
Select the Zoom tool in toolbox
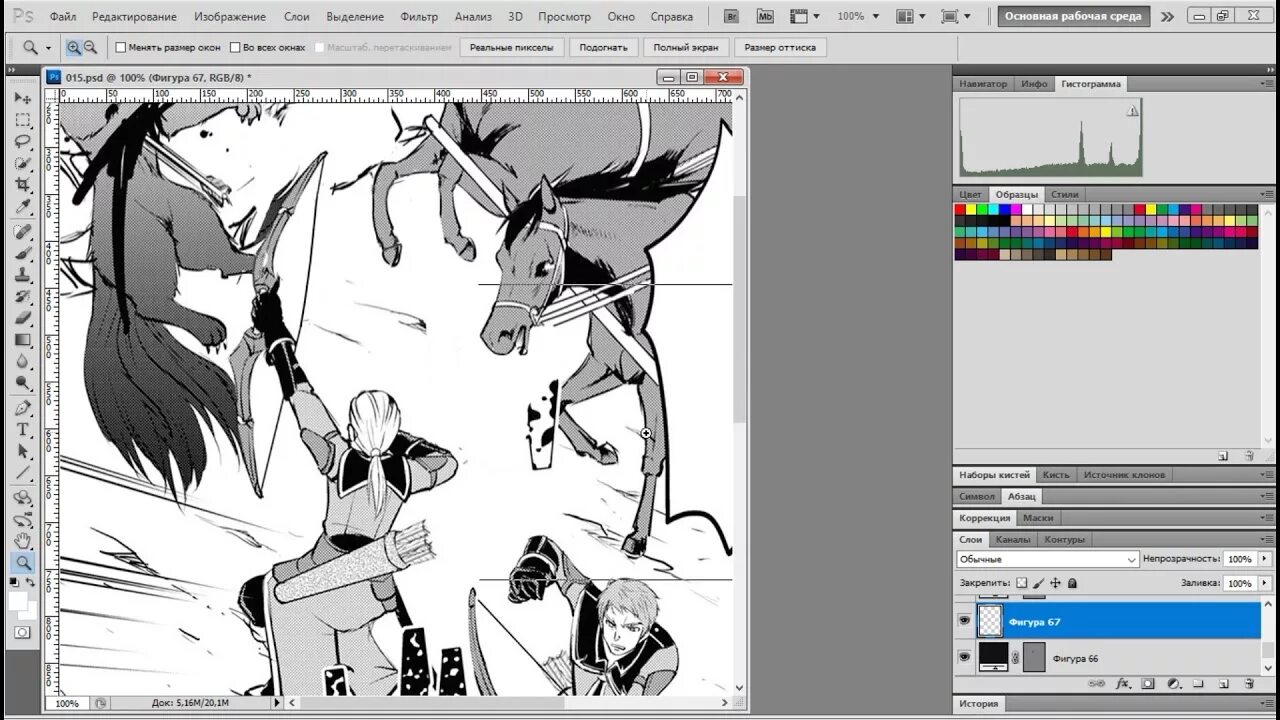click(x=23, y=563)
